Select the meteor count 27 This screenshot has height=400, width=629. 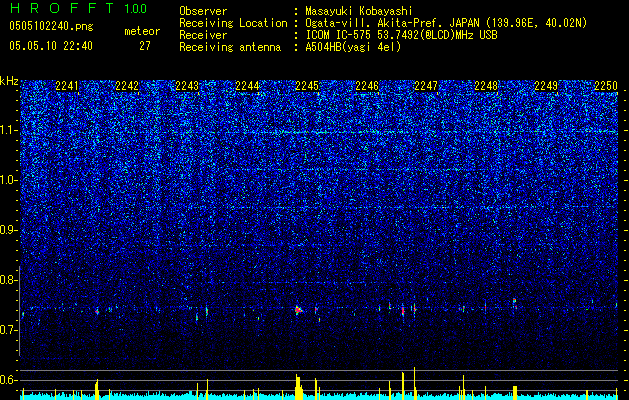145,46
